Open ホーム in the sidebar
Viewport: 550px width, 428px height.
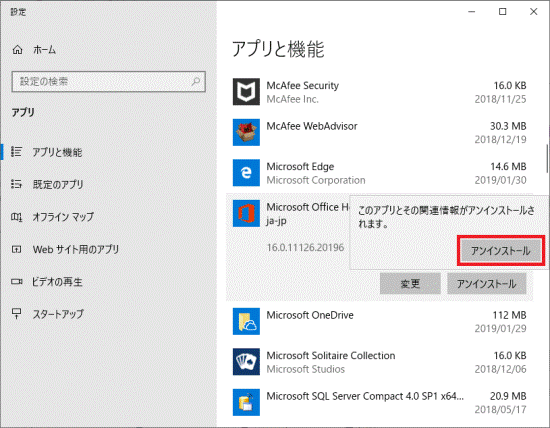[44, 50]
